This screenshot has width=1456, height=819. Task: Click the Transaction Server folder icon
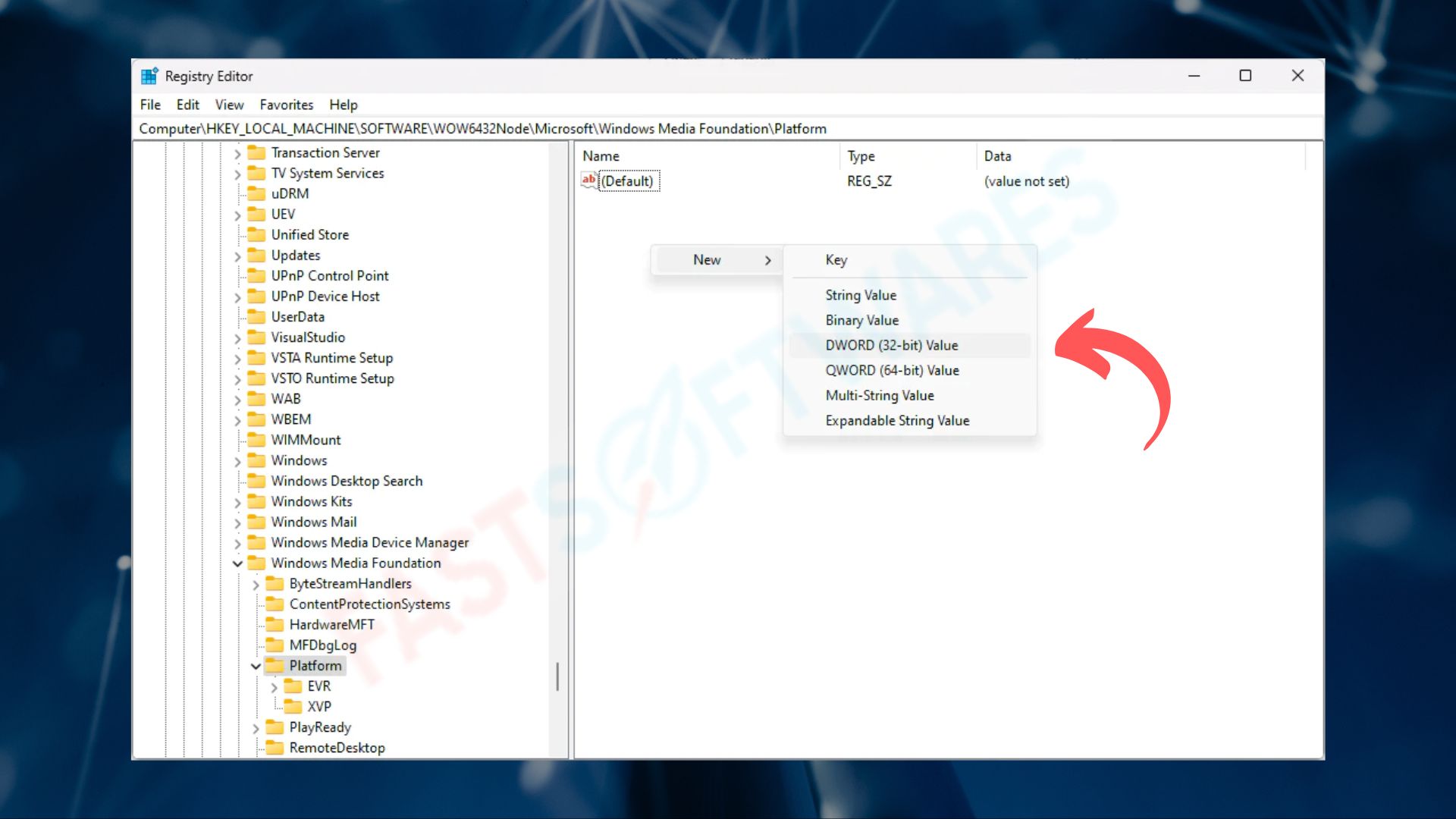257,152
